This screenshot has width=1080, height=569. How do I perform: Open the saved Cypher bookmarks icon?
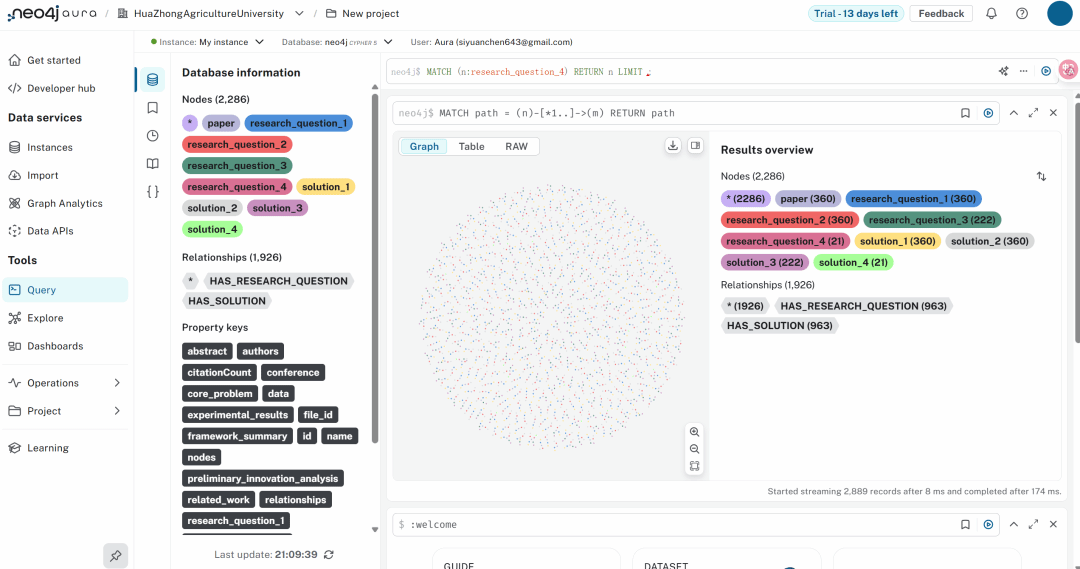tap(152, 108)
